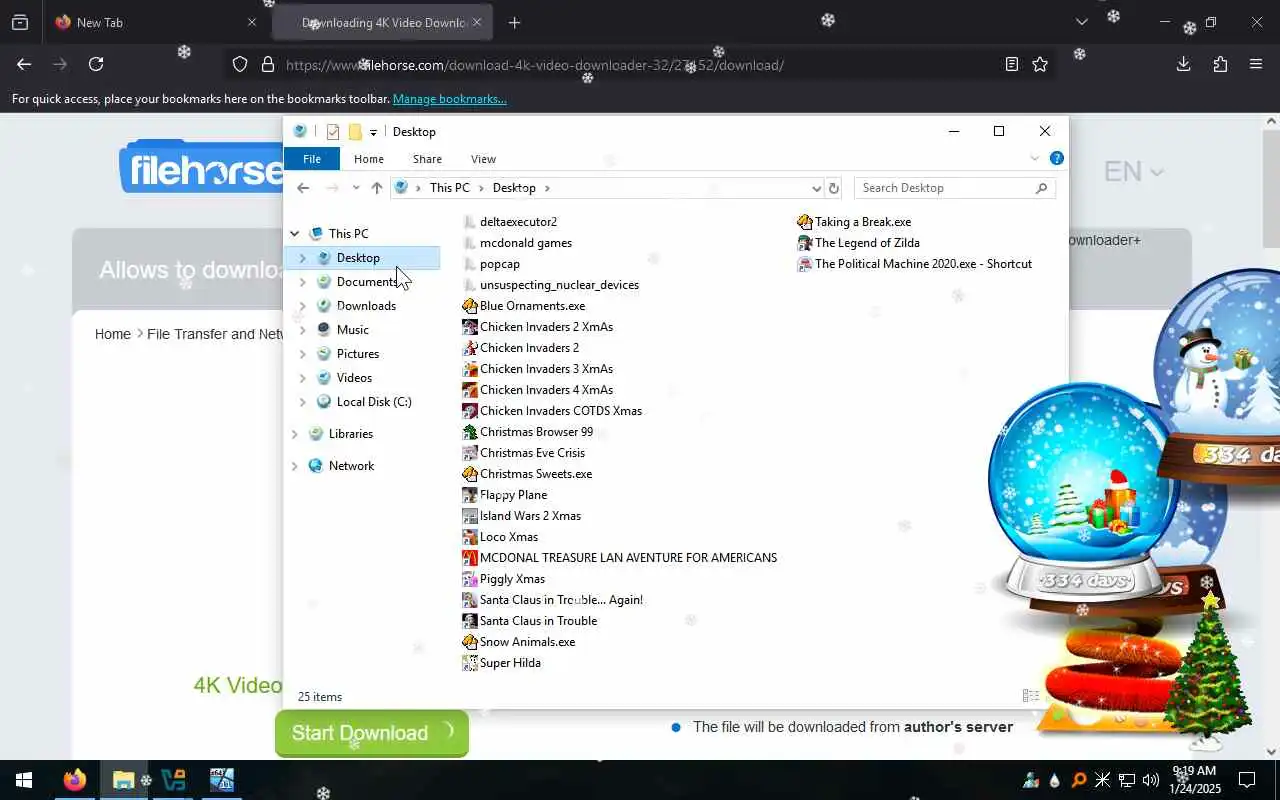
Task: Click Home breadcrumb on FileHorse page
Action: pos(113,334)
